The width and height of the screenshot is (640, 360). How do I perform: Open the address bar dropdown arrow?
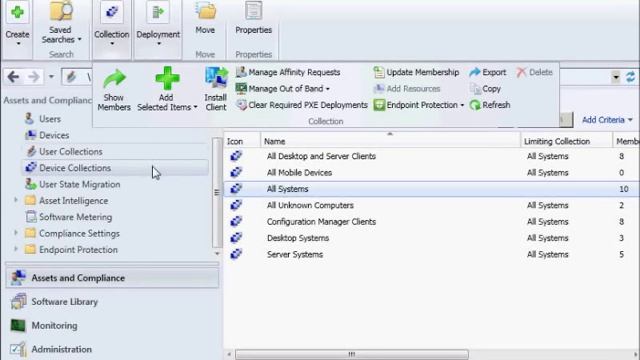616,77
